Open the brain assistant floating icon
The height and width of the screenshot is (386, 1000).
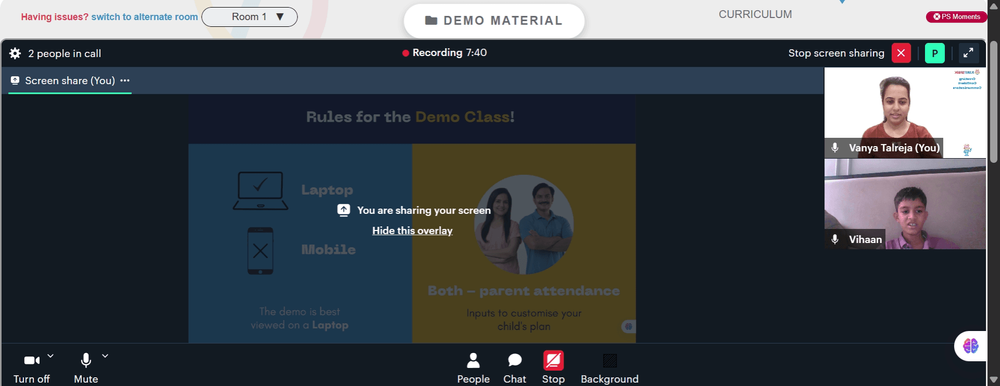[970, 346]
